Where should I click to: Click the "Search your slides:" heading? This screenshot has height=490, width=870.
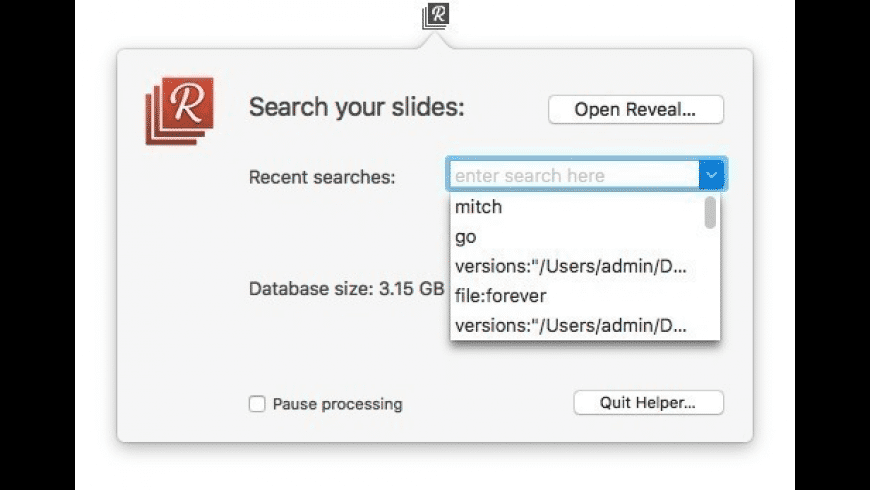click(356, 107)
